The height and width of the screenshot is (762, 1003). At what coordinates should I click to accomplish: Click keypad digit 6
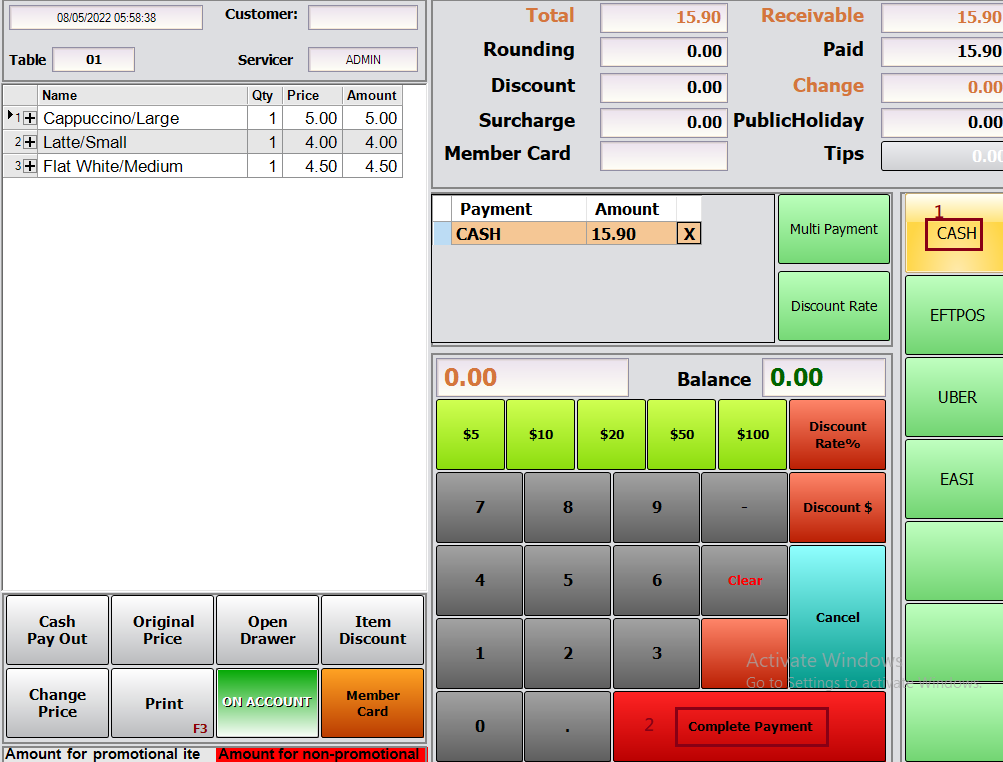pyautogui.click(x=656, y=580)
